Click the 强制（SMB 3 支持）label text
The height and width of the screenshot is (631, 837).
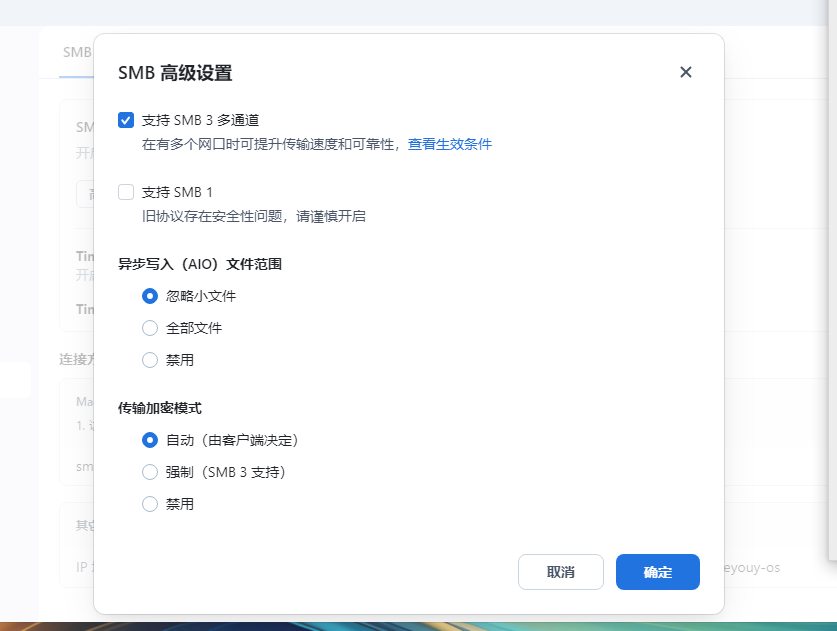coord(225,472)
